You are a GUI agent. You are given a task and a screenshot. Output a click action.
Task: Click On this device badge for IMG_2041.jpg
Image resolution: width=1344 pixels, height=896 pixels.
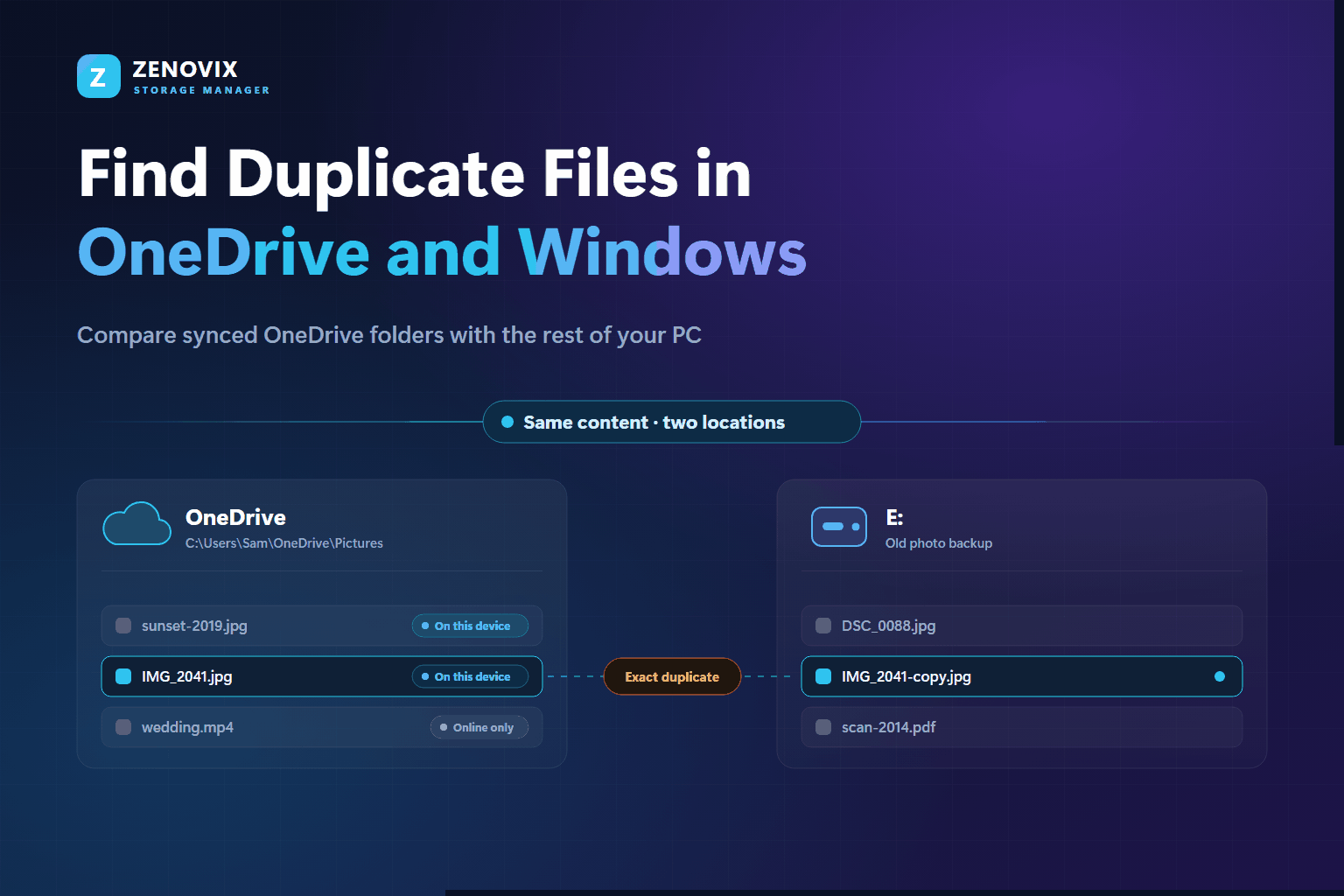[x=470, y=676]
